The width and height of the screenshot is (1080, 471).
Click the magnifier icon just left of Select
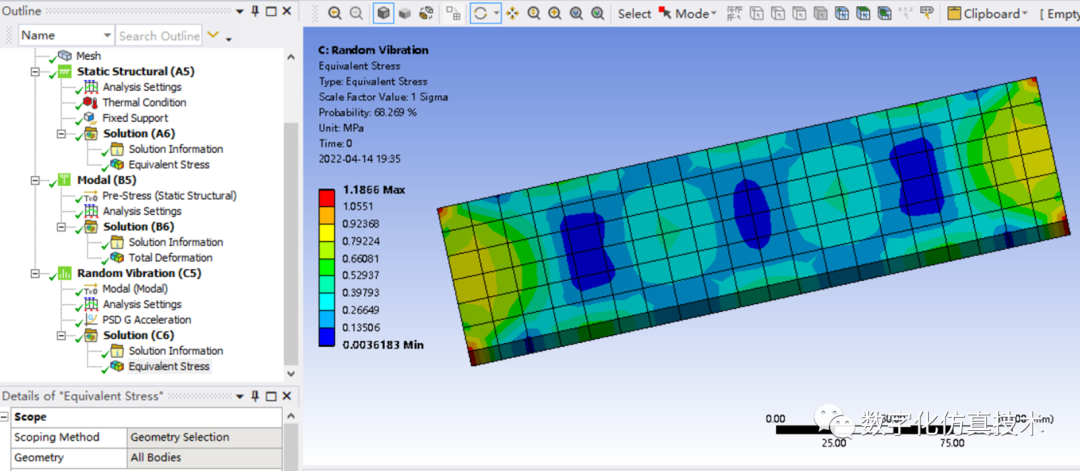click(598, 13)
